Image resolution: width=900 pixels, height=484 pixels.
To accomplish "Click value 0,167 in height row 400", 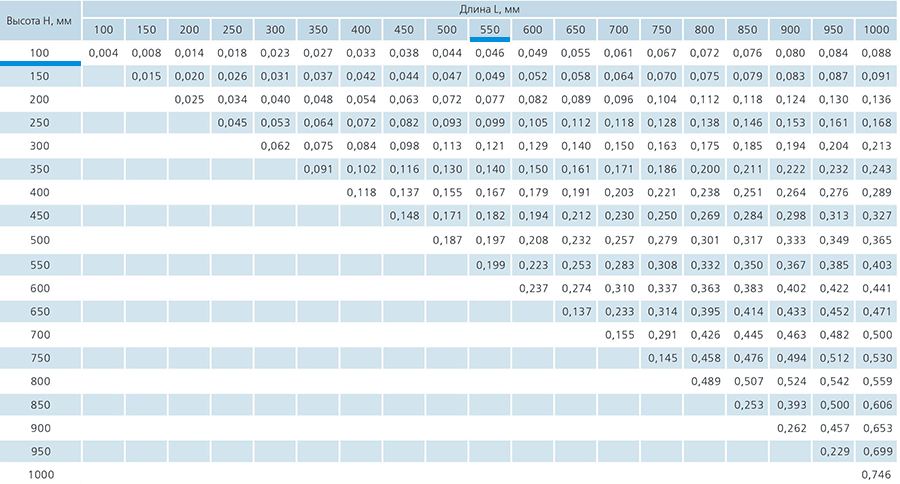I will 490,192.
